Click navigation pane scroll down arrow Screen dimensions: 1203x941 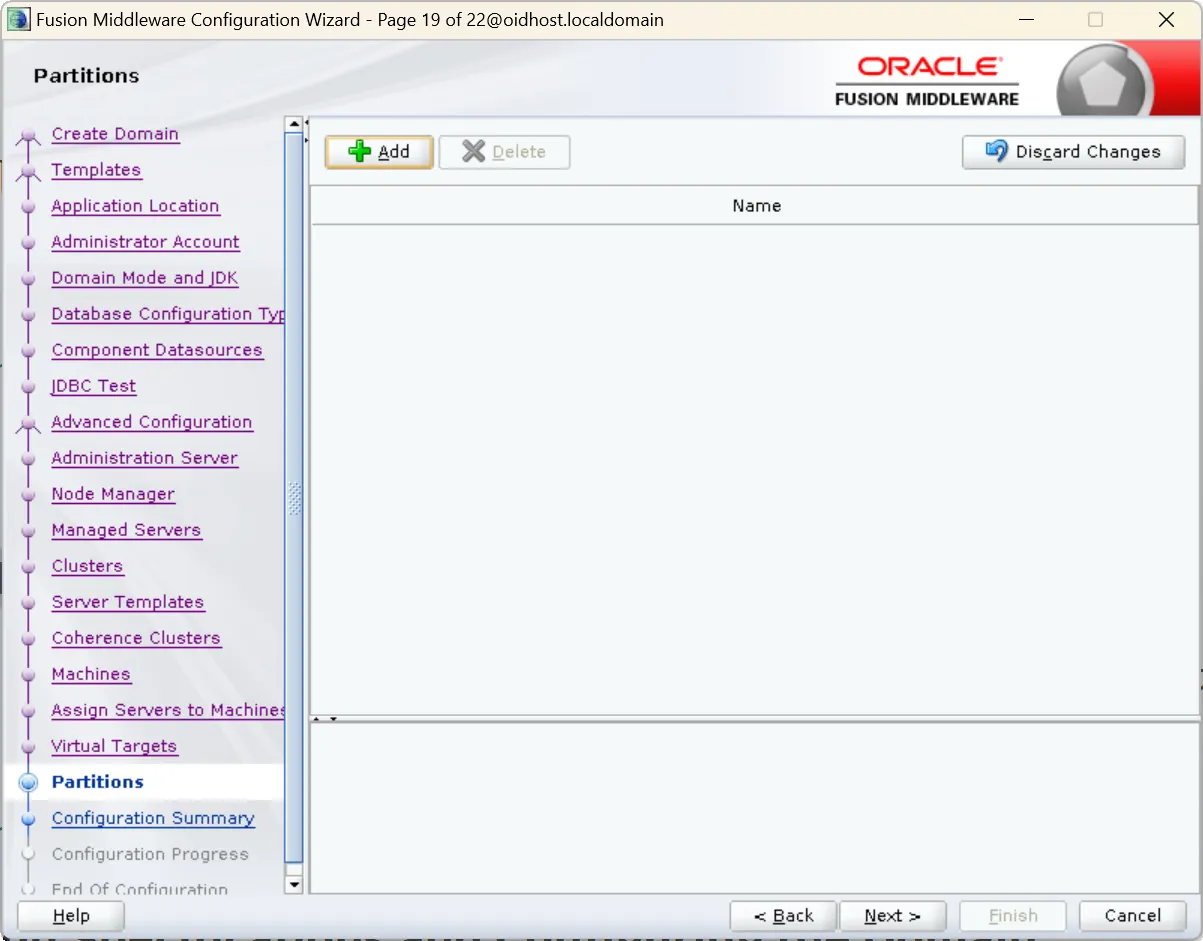pos(294,884)
